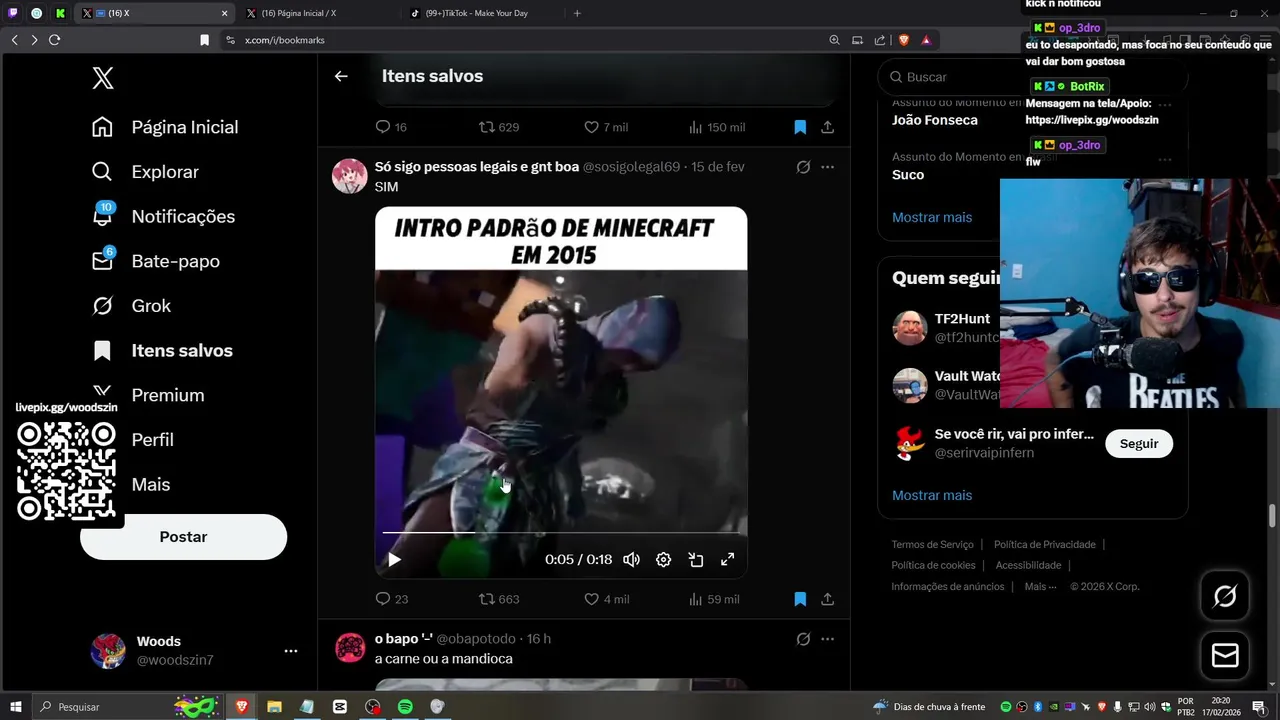
Task: Open Política de Privacidade link
Action: pos(1045,545)
